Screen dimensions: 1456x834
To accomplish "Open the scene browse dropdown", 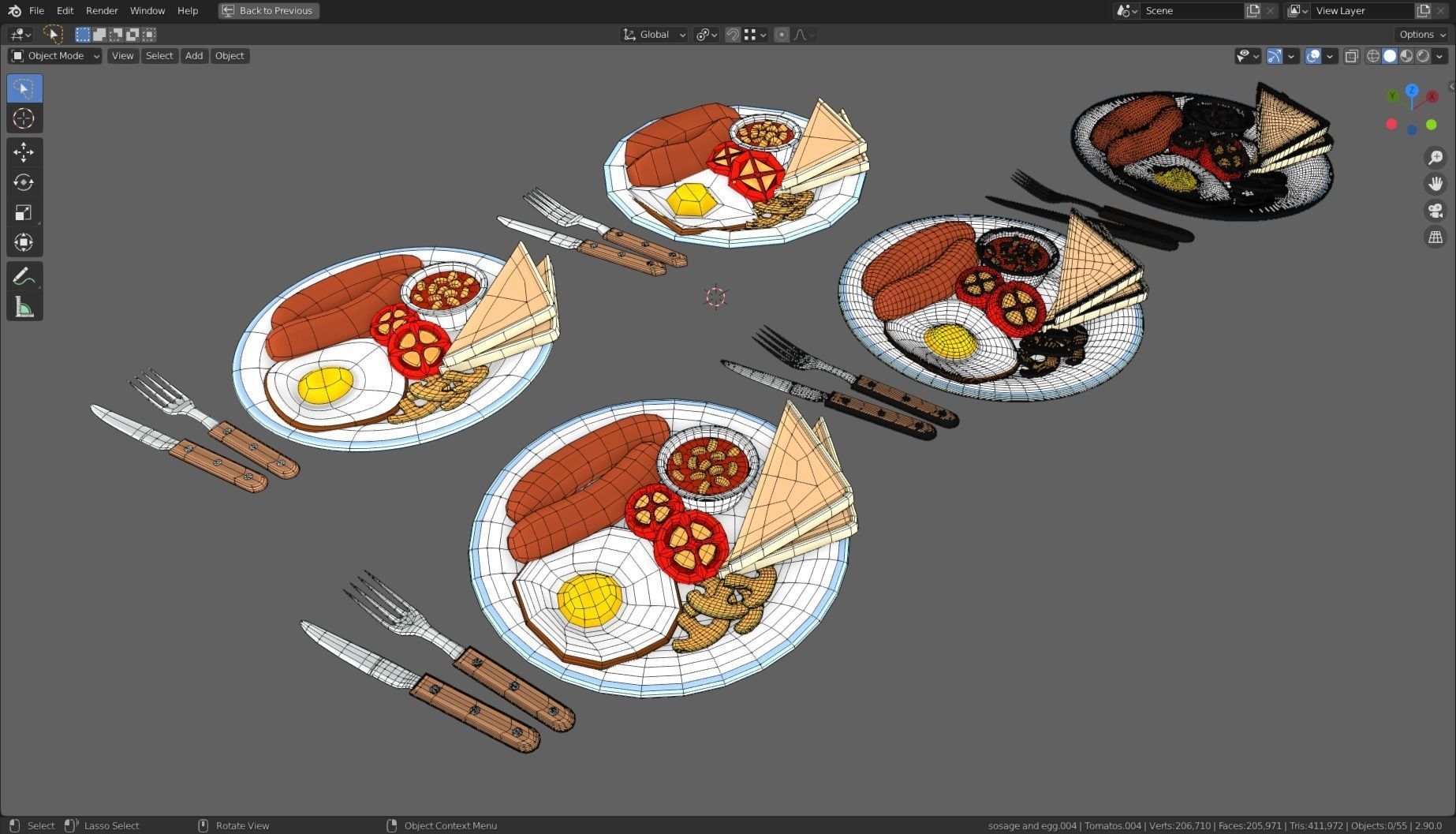I will pos(1126,11).
